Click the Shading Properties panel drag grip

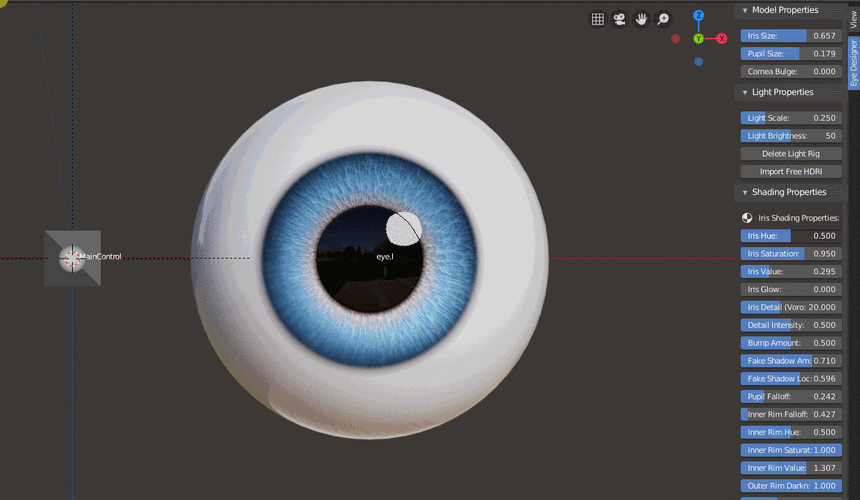click(x=838, y=192)
